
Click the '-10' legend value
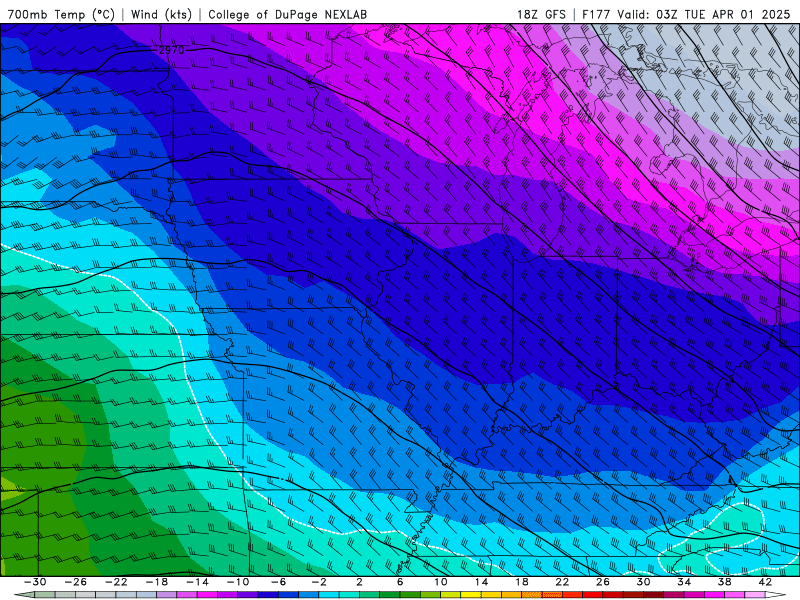(237, 582)
